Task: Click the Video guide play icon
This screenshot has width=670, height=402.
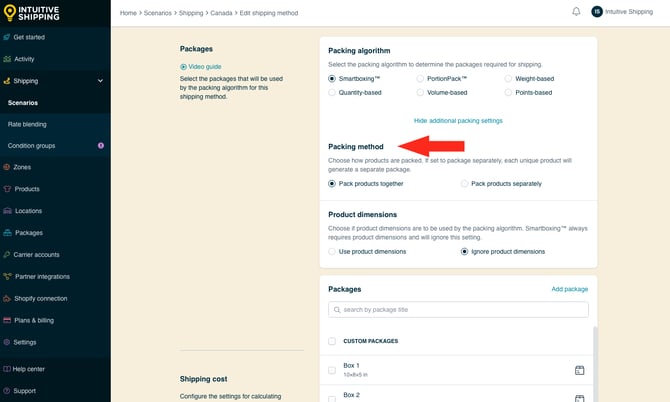Action: click(x=183, y=67)
